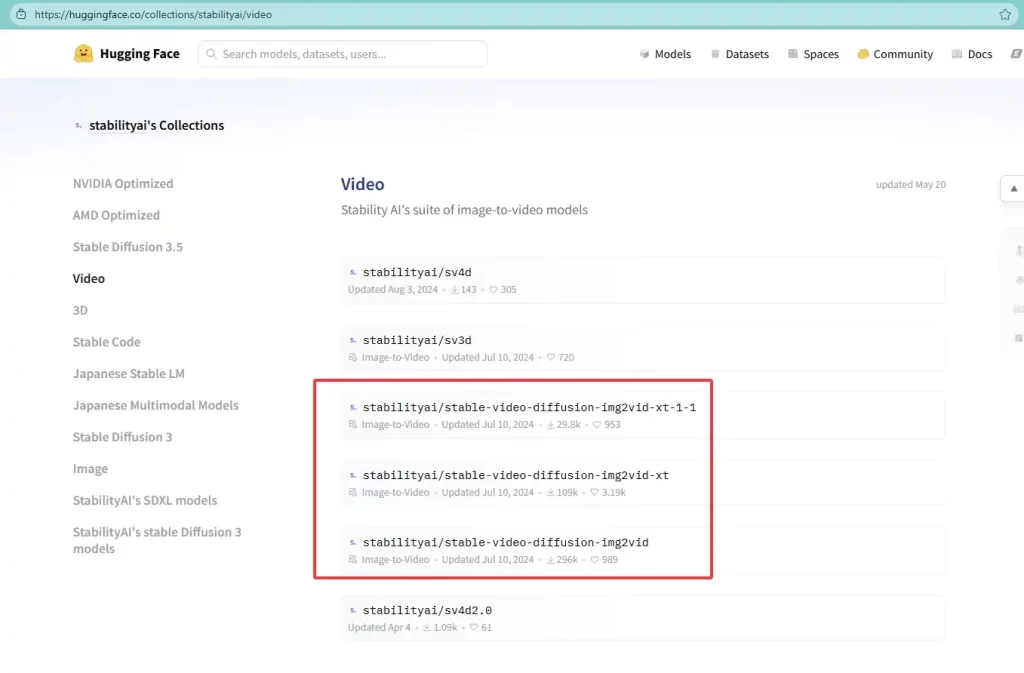Click the Datasets icon in navigation
The width and height of the screenshot is (1024, 673).
tap(715, 54)
